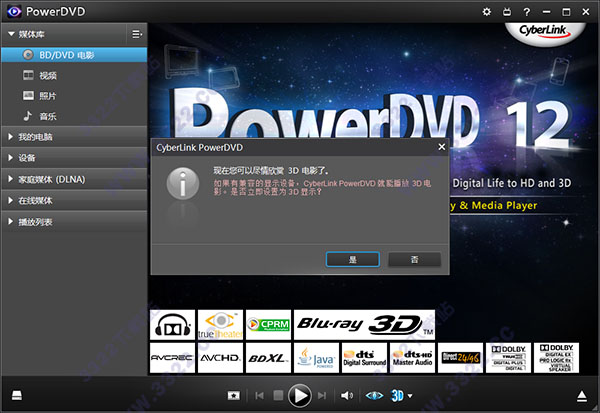
Task: Select the 视频 library item
Action: [x=48, y=75]
